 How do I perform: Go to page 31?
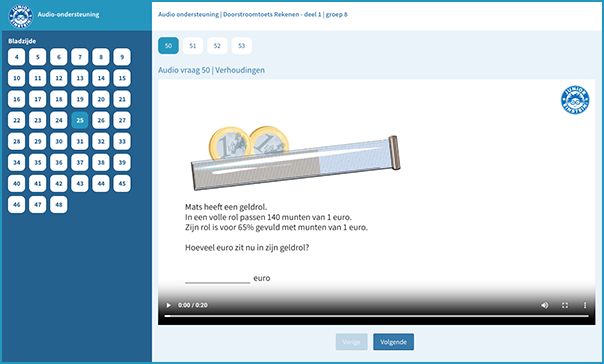(x=80, y=141)
